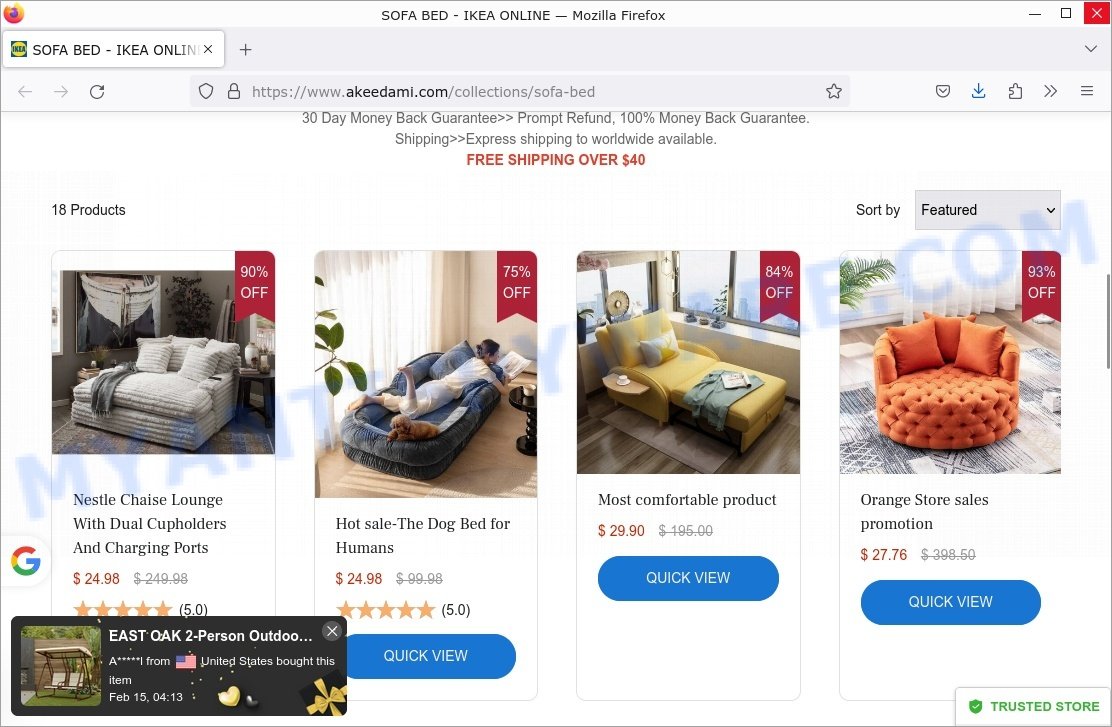Image resolution: width=1112 pixels, height=727 pixels.
Task: Close the SOFA BED tab
Action: click(x=208, y=50)
